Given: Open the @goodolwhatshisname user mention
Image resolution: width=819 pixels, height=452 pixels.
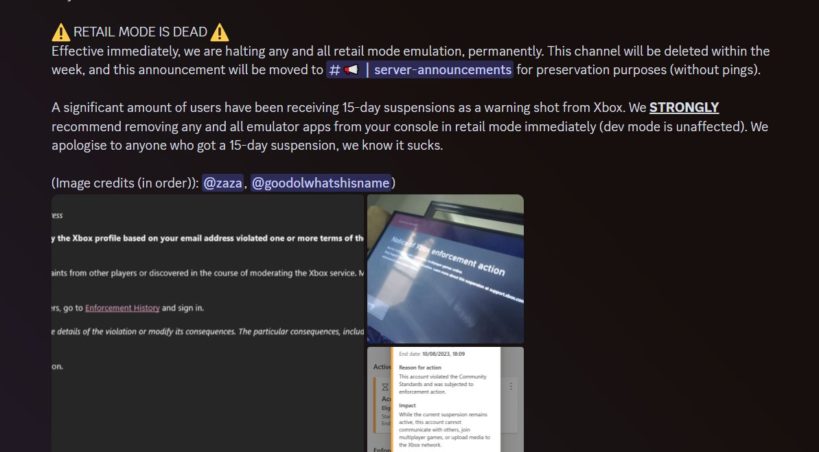Looking at the screenshot, I should (321, 183).
